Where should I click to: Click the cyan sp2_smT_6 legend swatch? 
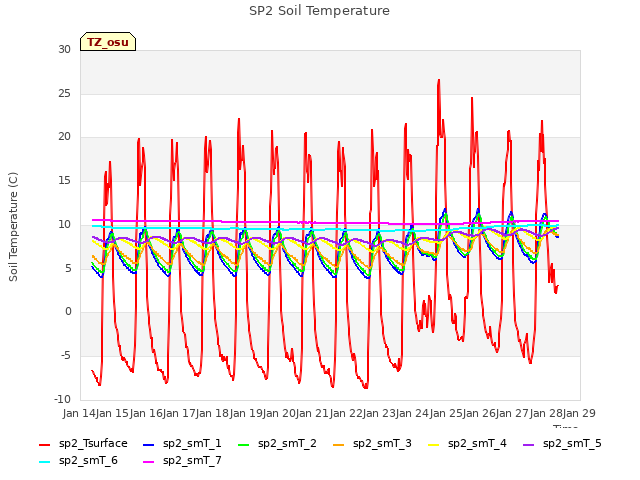tap(44, 462)
